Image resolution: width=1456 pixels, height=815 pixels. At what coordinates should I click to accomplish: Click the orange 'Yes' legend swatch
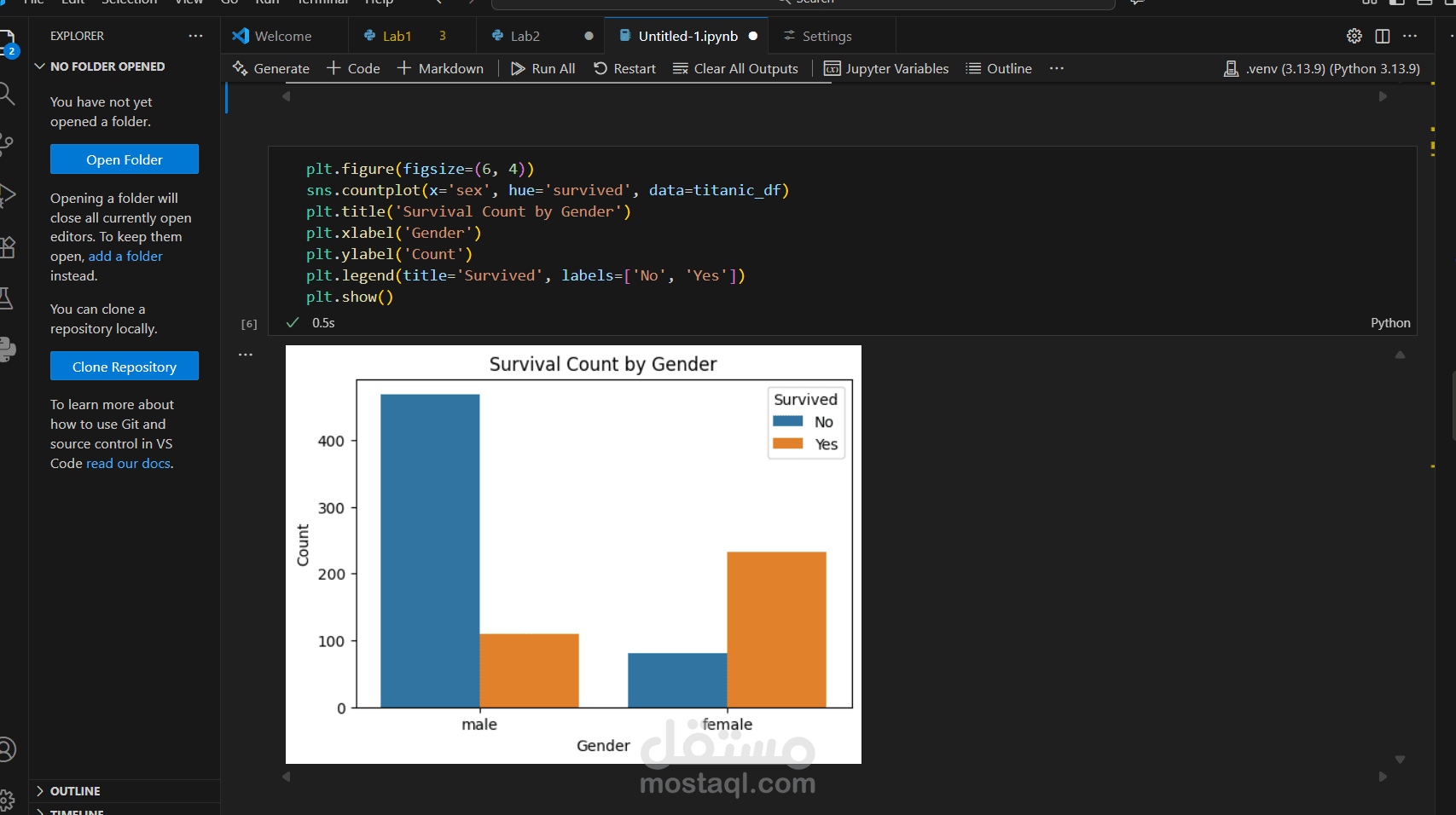point(787,443)
